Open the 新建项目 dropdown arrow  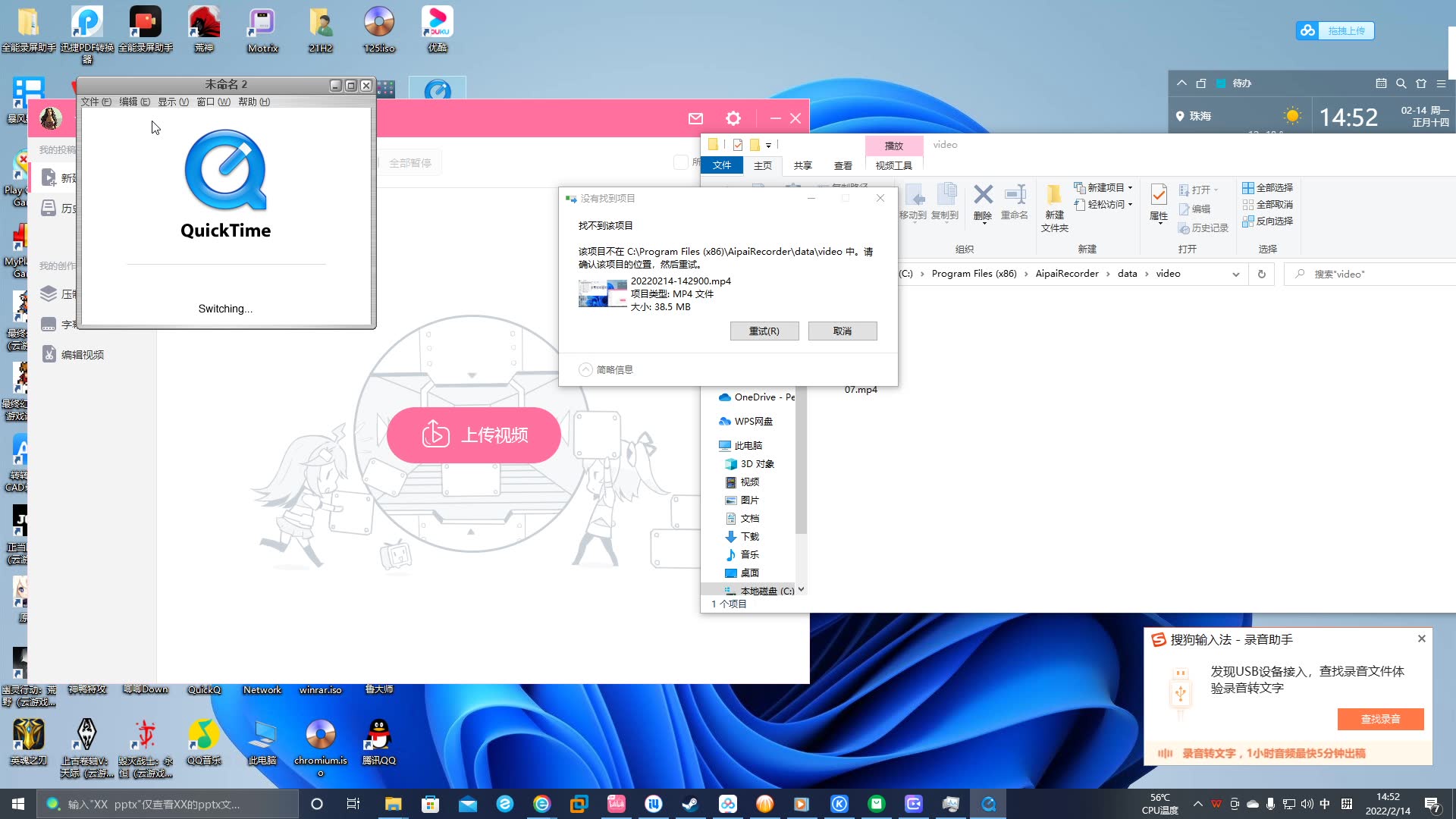[1130, 188]
